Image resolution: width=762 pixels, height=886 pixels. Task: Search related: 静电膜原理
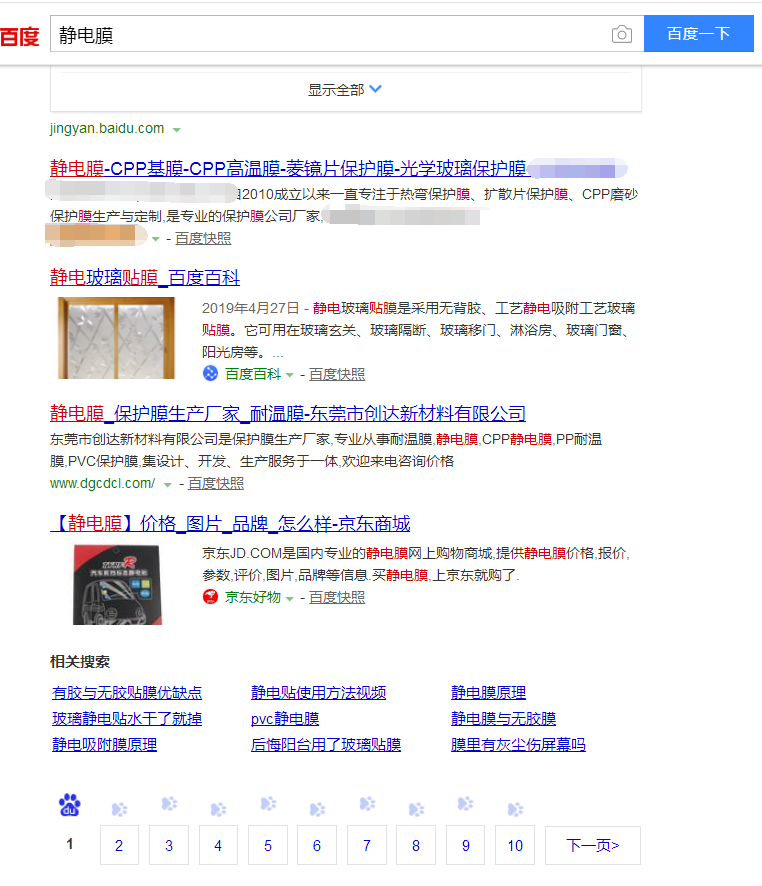point(488,693)
